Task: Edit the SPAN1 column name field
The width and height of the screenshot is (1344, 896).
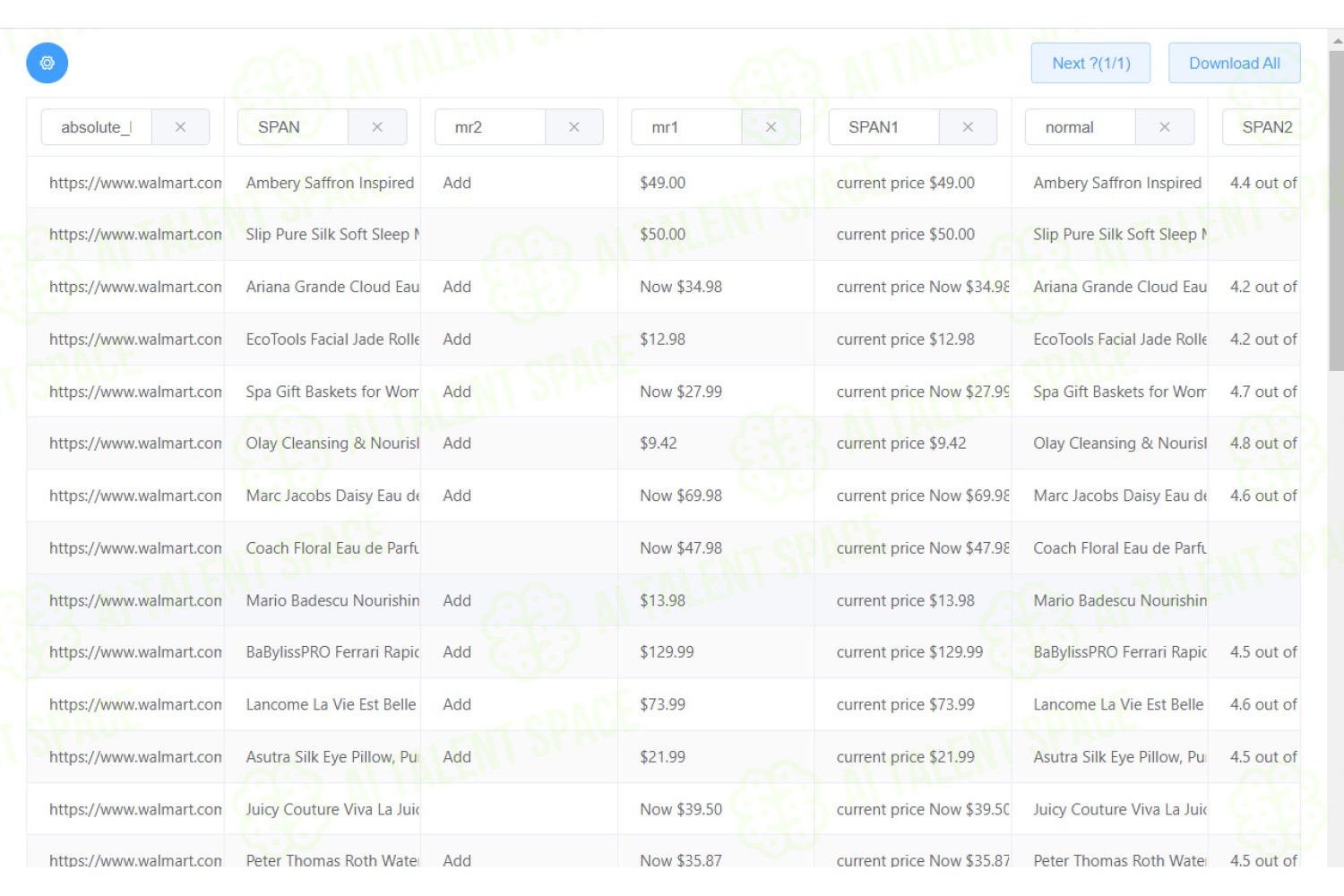Action: [883, 127]
